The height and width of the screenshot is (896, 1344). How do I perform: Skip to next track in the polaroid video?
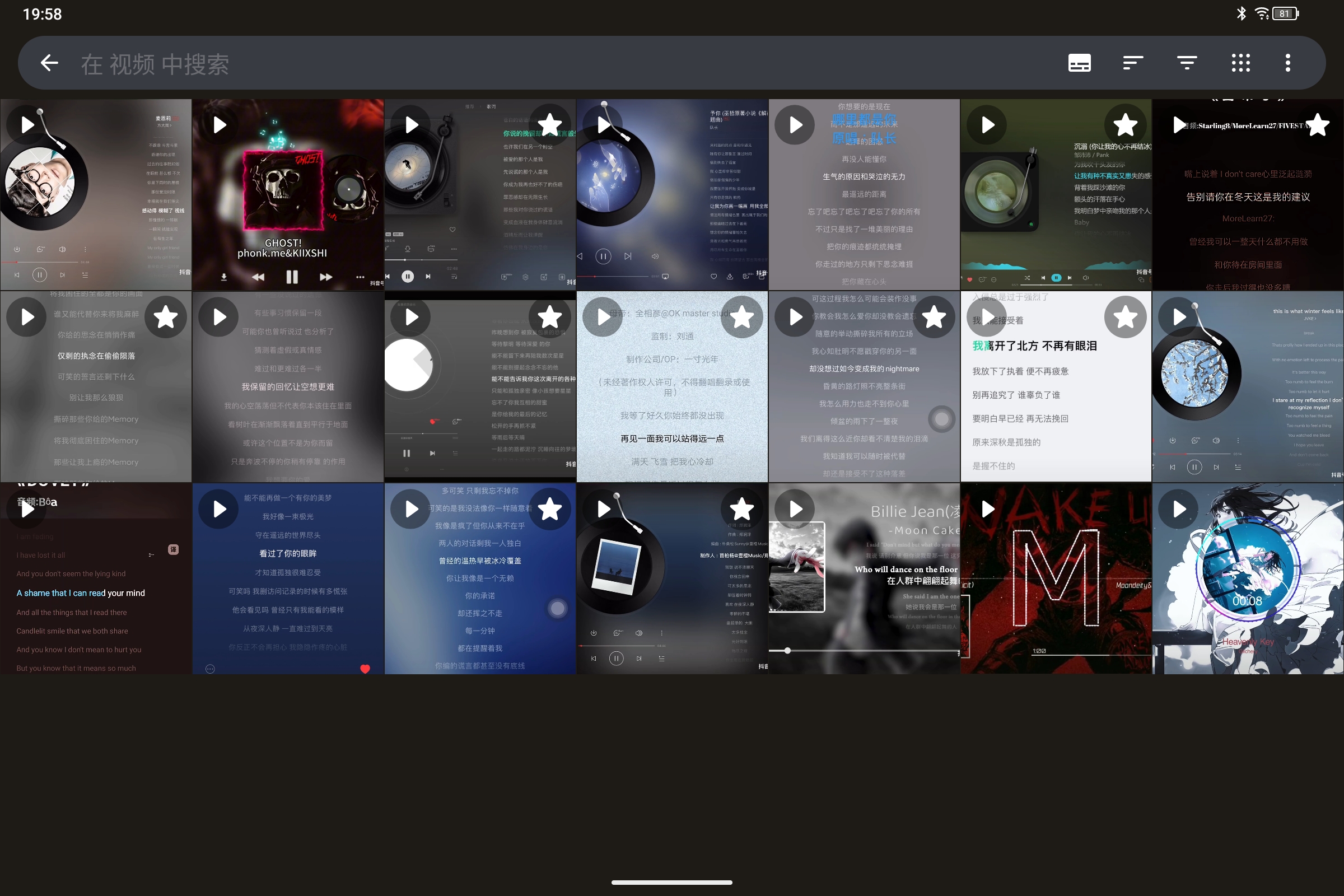[x=640, y=659]
